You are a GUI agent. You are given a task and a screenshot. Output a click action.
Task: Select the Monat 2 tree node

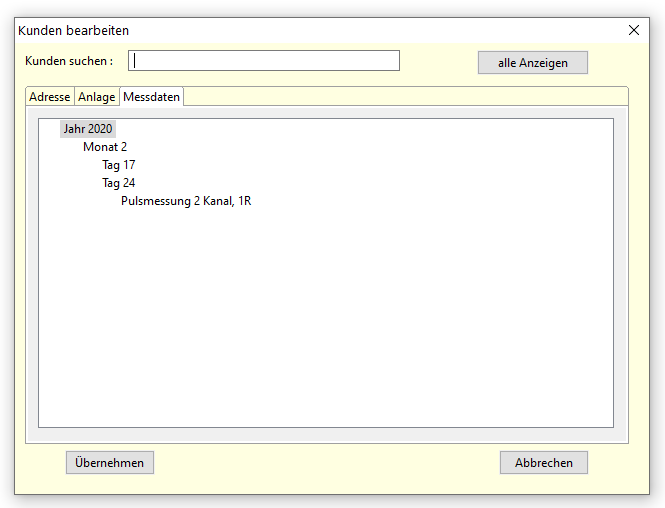(x=105, y=147)
